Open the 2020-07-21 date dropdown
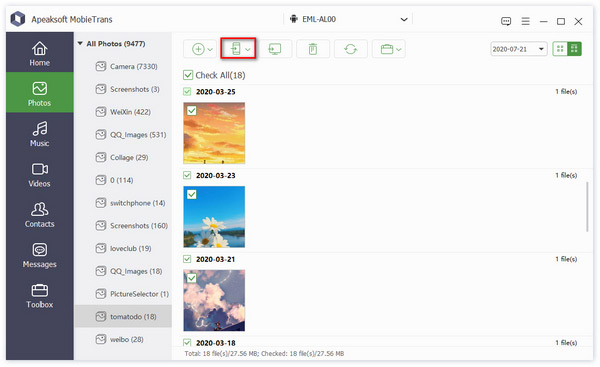600x367 pixels. tap(518, 49)
